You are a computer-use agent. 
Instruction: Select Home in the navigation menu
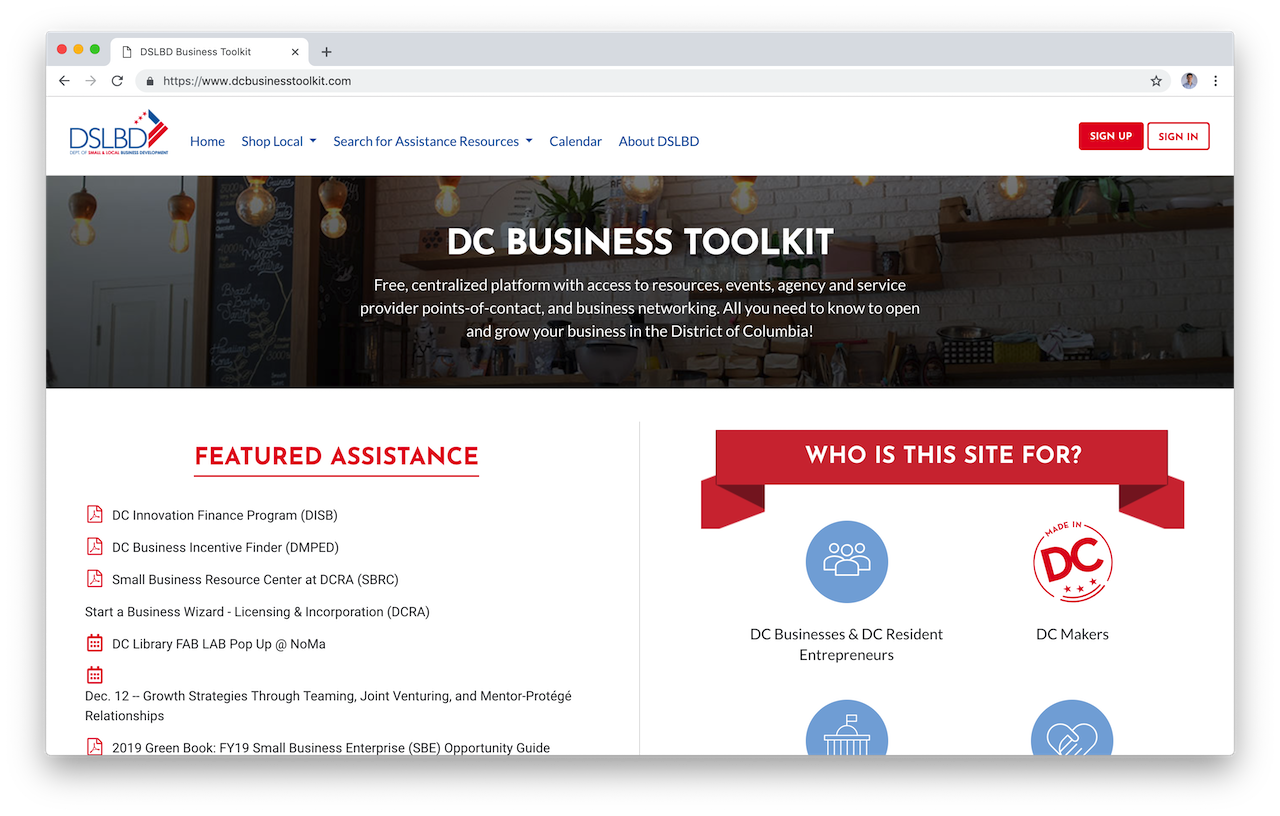pyautogui.click(x=207, y=141)
